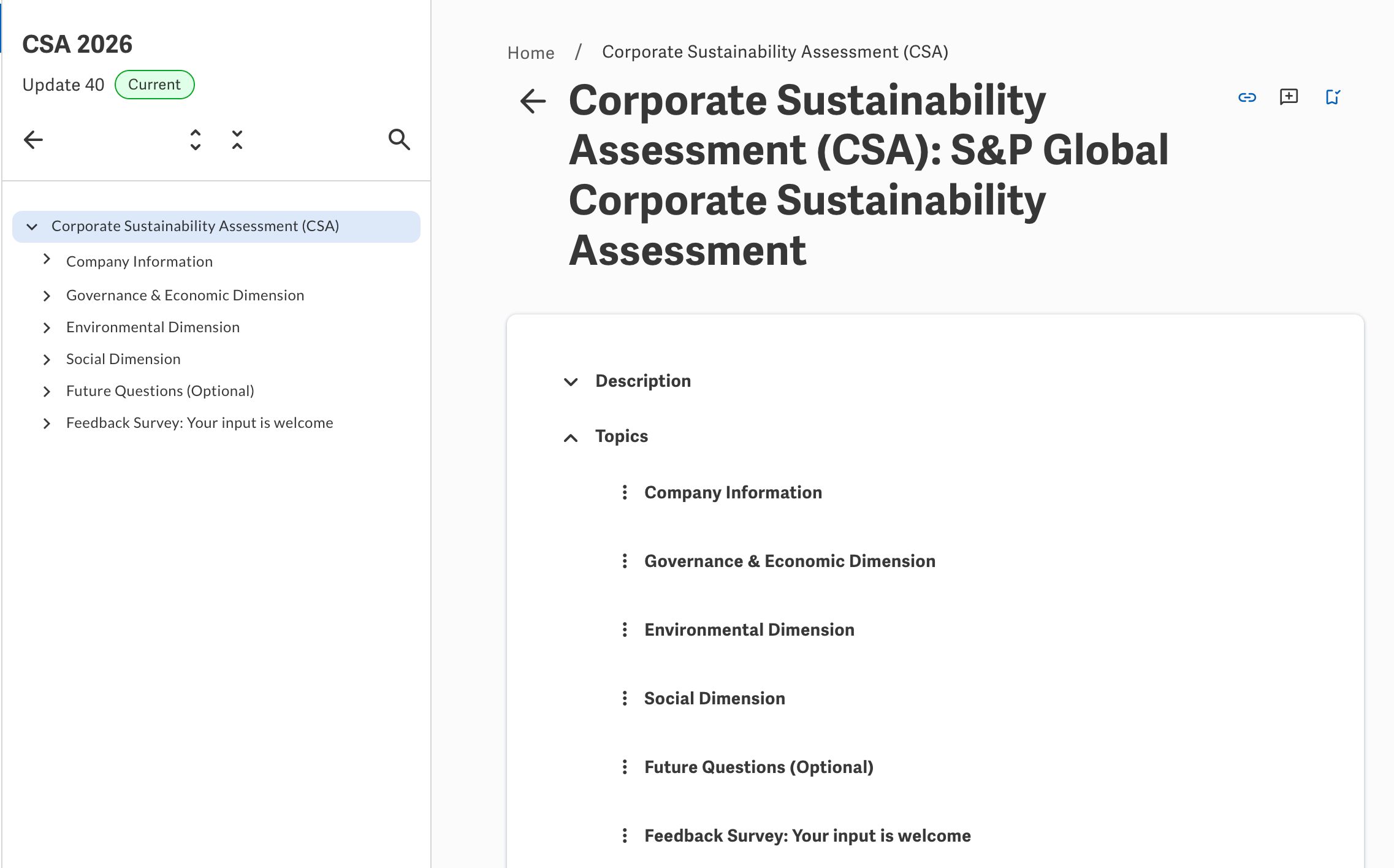Open Social Dimension topic link

tap(715, 698)
